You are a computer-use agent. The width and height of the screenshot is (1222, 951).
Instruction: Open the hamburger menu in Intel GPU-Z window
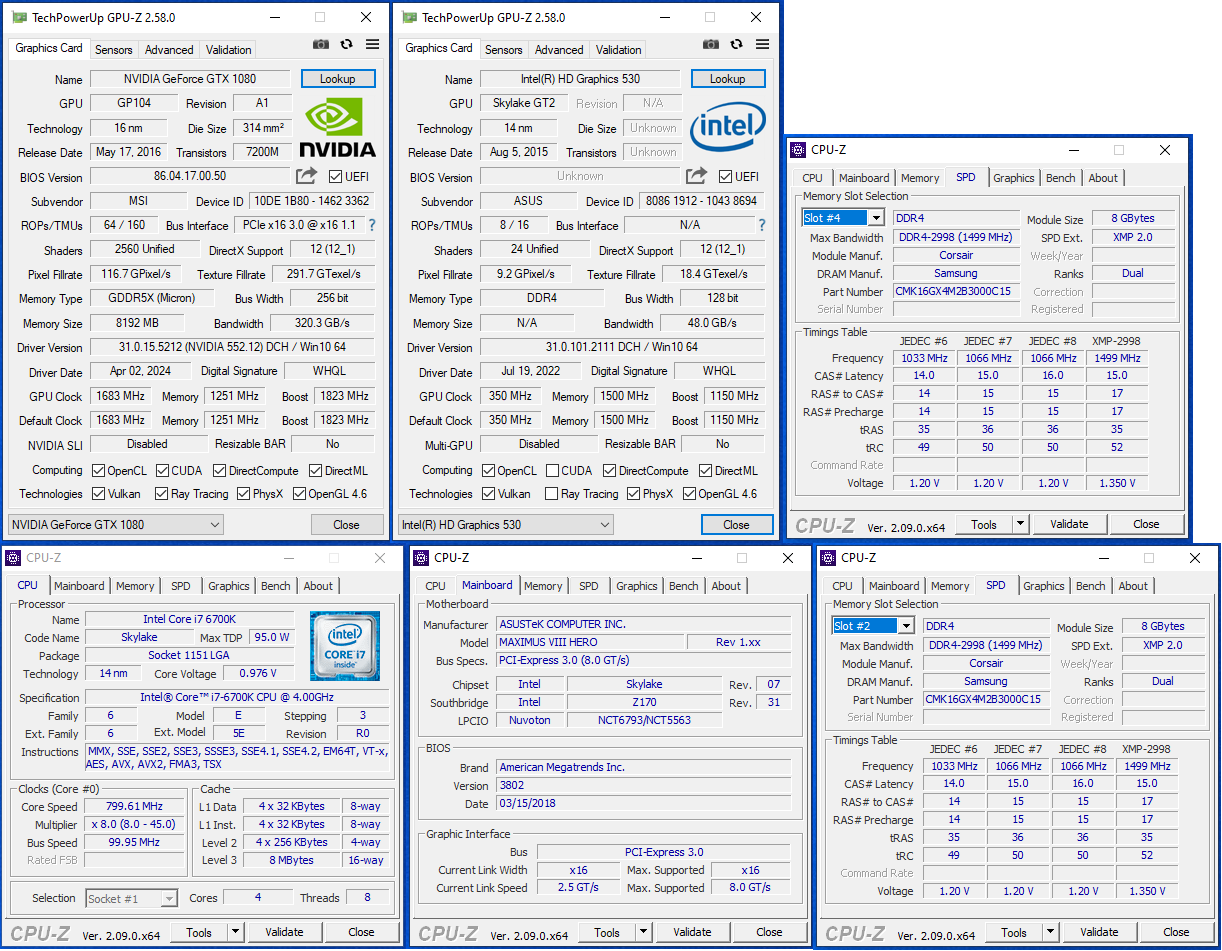(762, 44)
